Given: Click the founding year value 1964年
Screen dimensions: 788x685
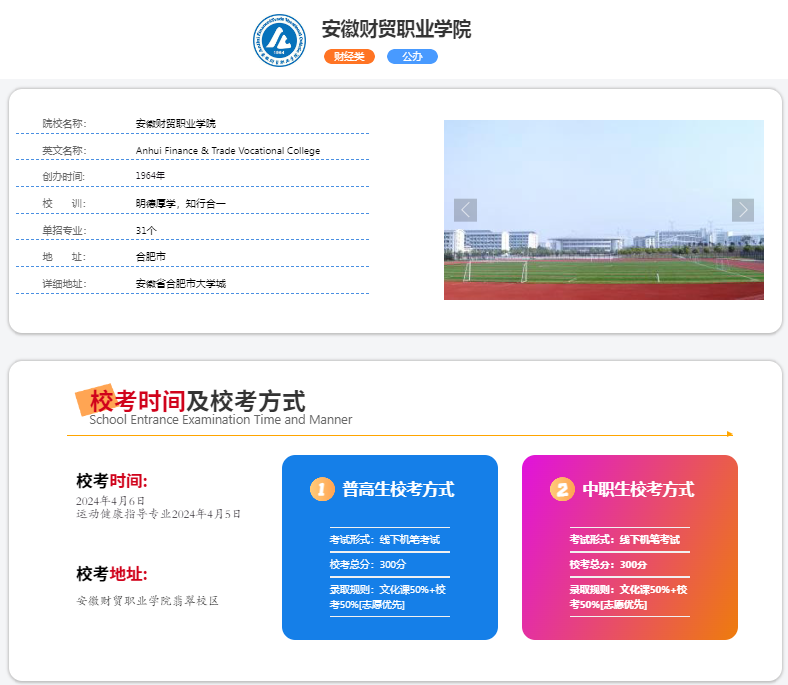Looking at the screenshot, I should 150,175.
